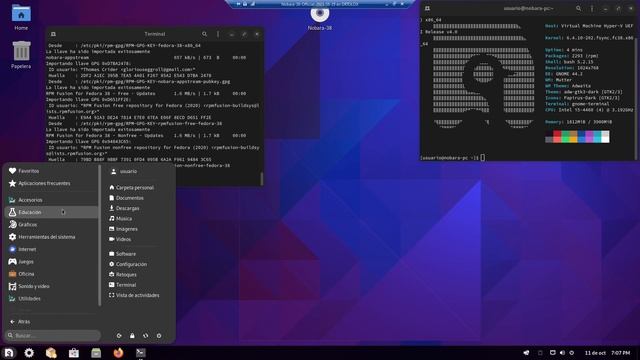Open Aplicaciones frecuentes in the app menu
The width and height of the screenshot is (640, 360).
point(51,183)
